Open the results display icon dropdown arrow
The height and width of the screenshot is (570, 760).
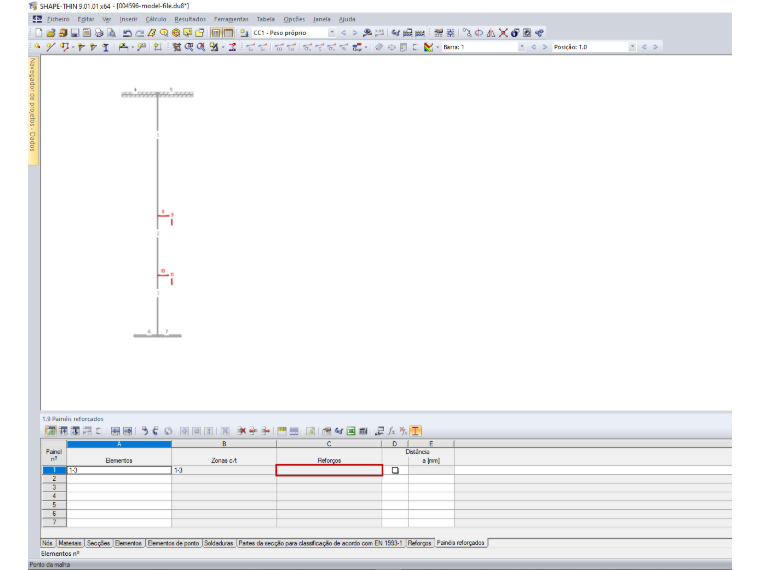pyautogui.click(x=437, y=47)
